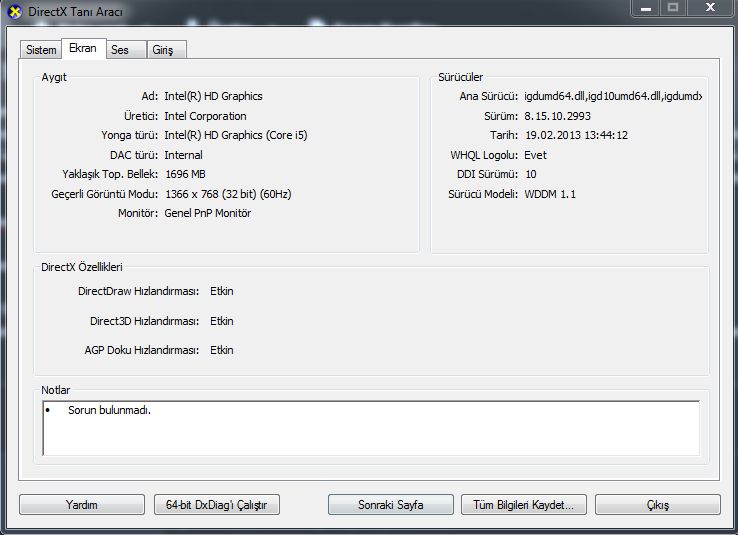Click display mode '1366 x 768 (32 bit) (60Hz)'
Image resolution: width=738 pixels, height=535 pixels.
228,194
